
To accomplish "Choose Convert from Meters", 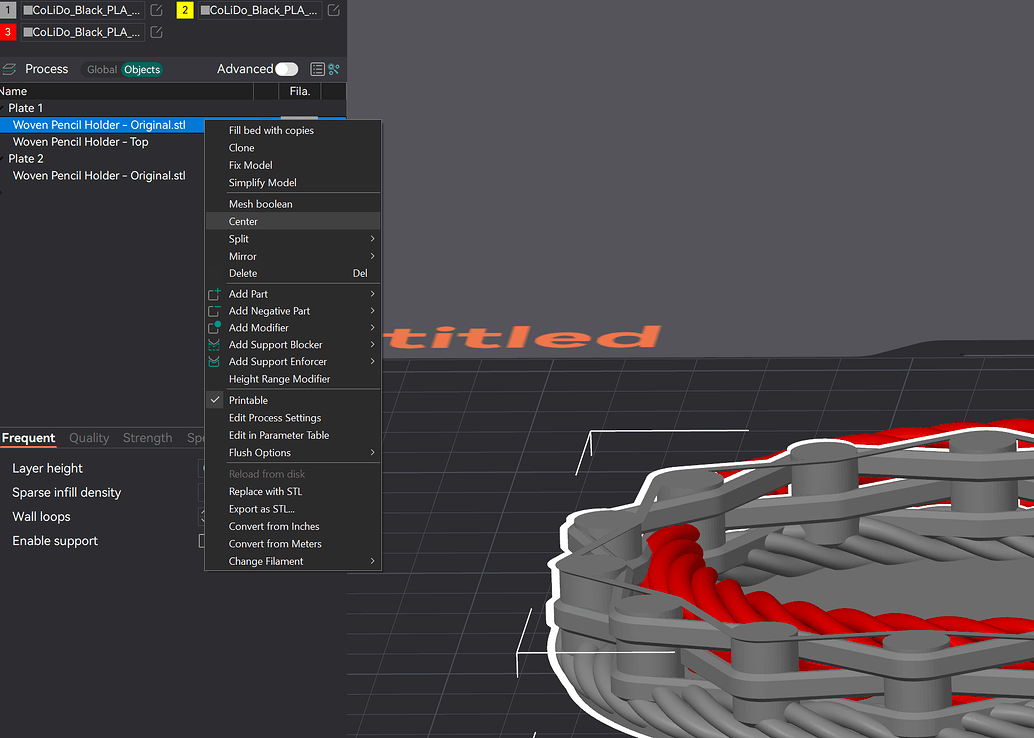I will pyautogui.click(x=293, y=543).
